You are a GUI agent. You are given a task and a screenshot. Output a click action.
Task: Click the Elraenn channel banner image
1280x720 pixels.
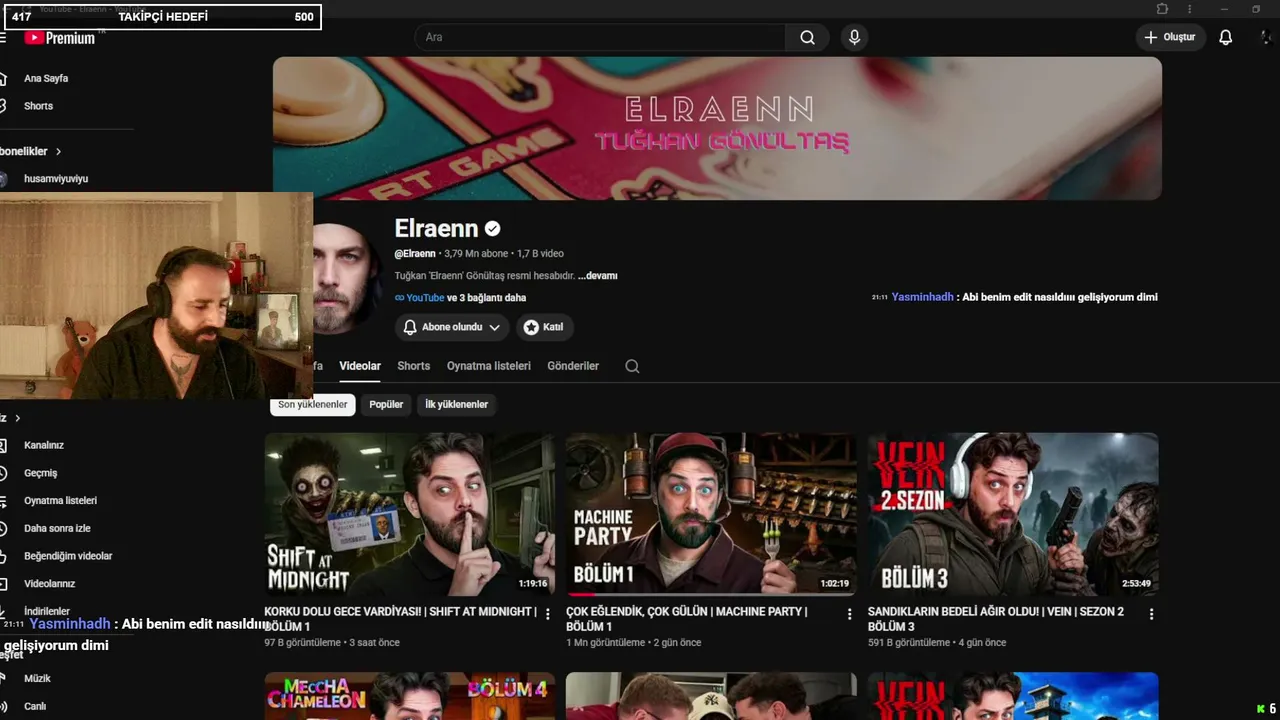tap(717, 128)
